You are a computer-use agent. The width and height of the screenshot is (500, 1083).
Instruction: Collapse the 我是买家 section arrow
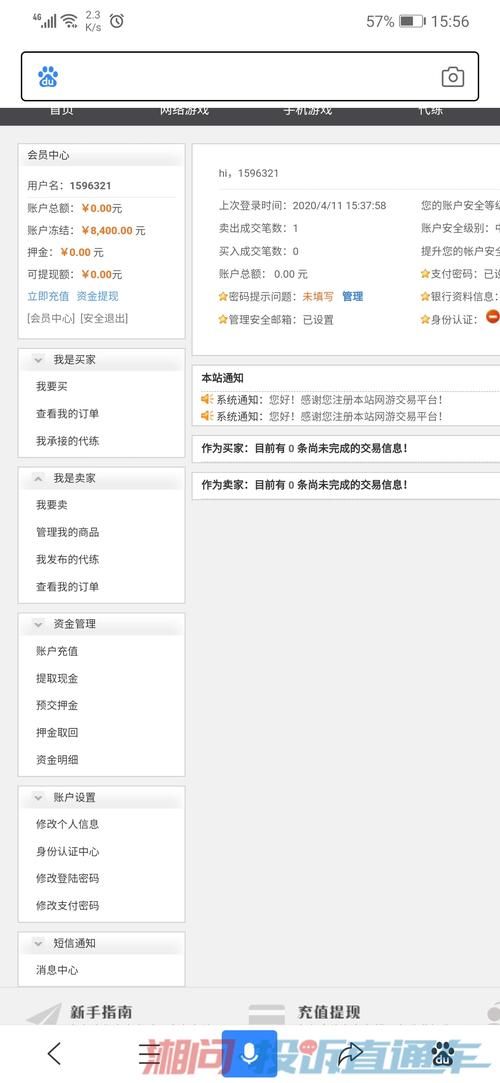pos(39,361)
